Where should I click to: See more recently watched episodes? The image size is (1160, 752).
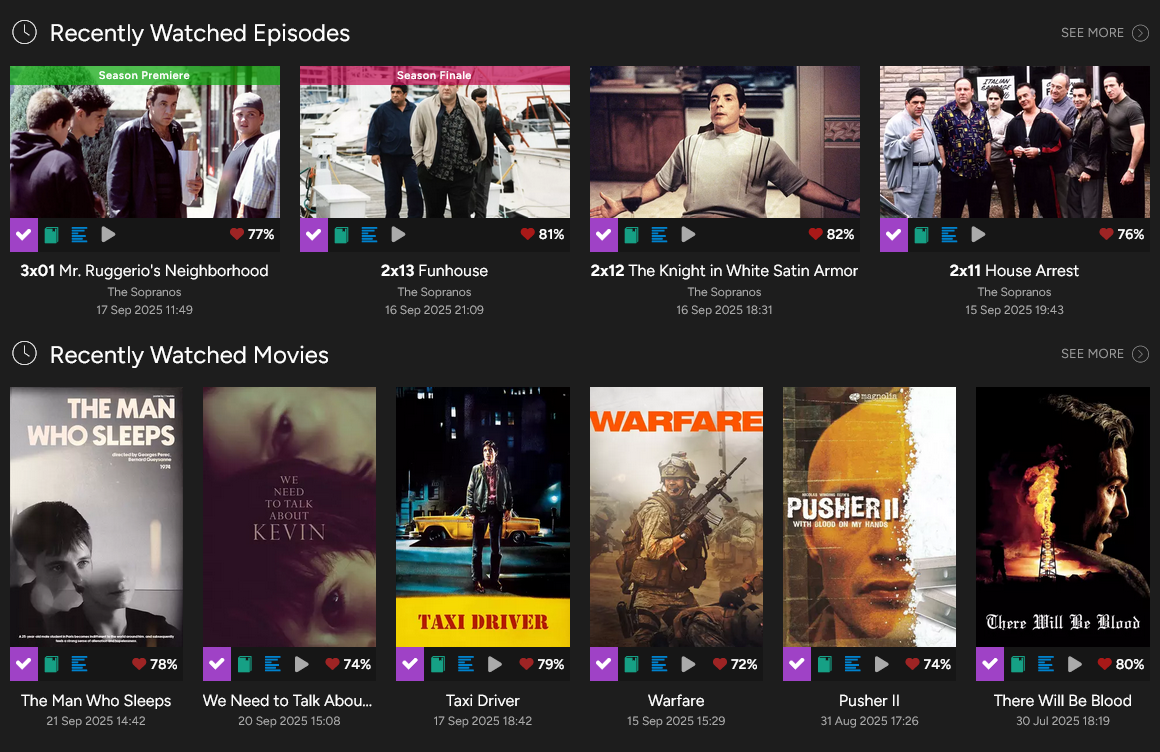coord(1105,33)
